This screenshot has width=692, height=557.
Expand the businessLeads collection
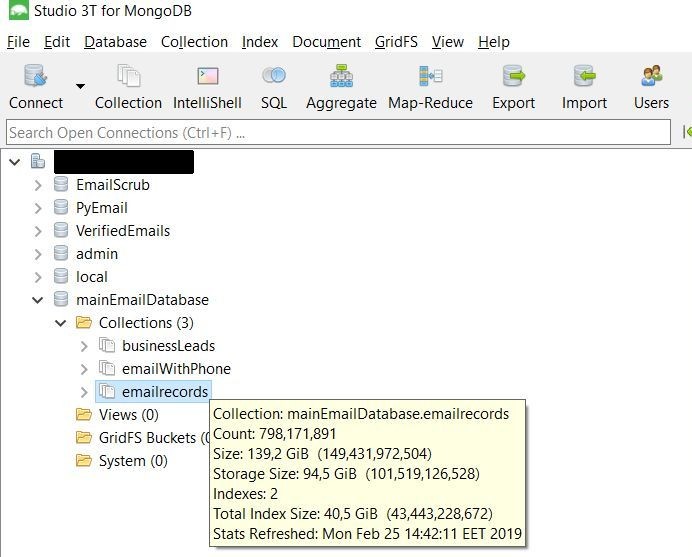[84, 346]
